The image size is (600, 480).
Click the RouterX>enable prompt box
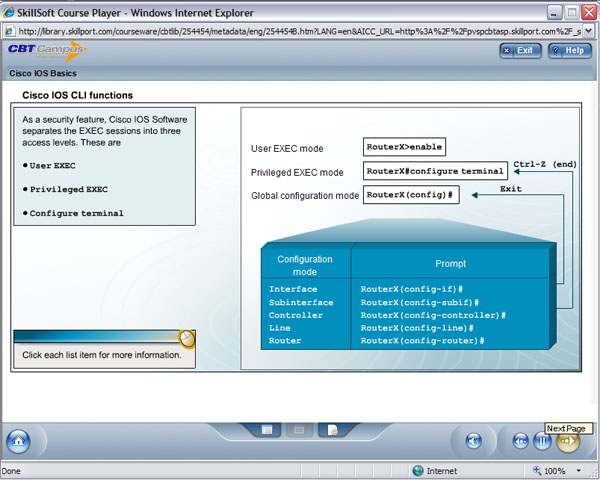click(404, 147)
